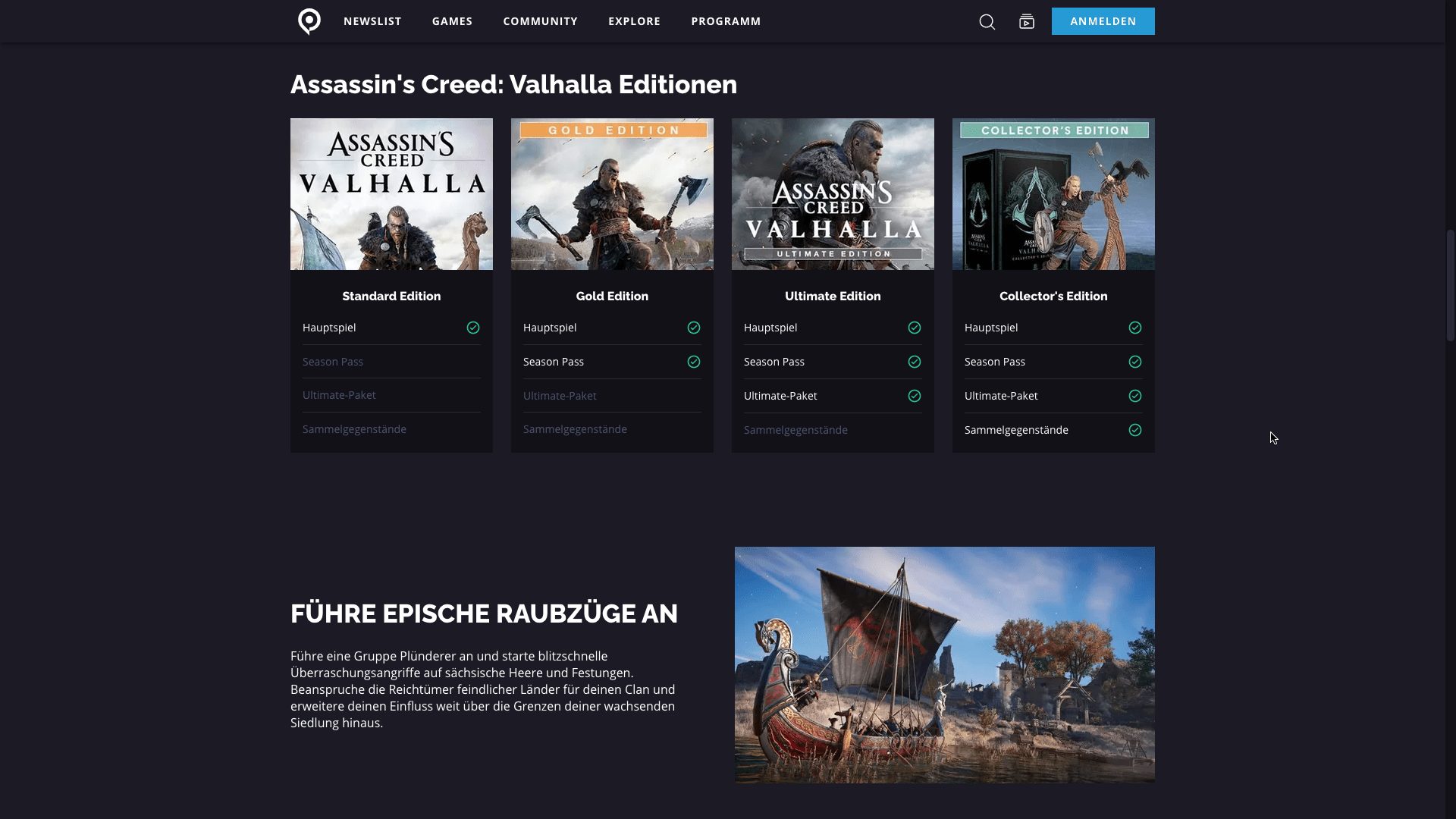Click Sammelgegenstände checkmark in Collector's Edition
The width and height of the screenshot is (1456, 819).
(1135, 430)
